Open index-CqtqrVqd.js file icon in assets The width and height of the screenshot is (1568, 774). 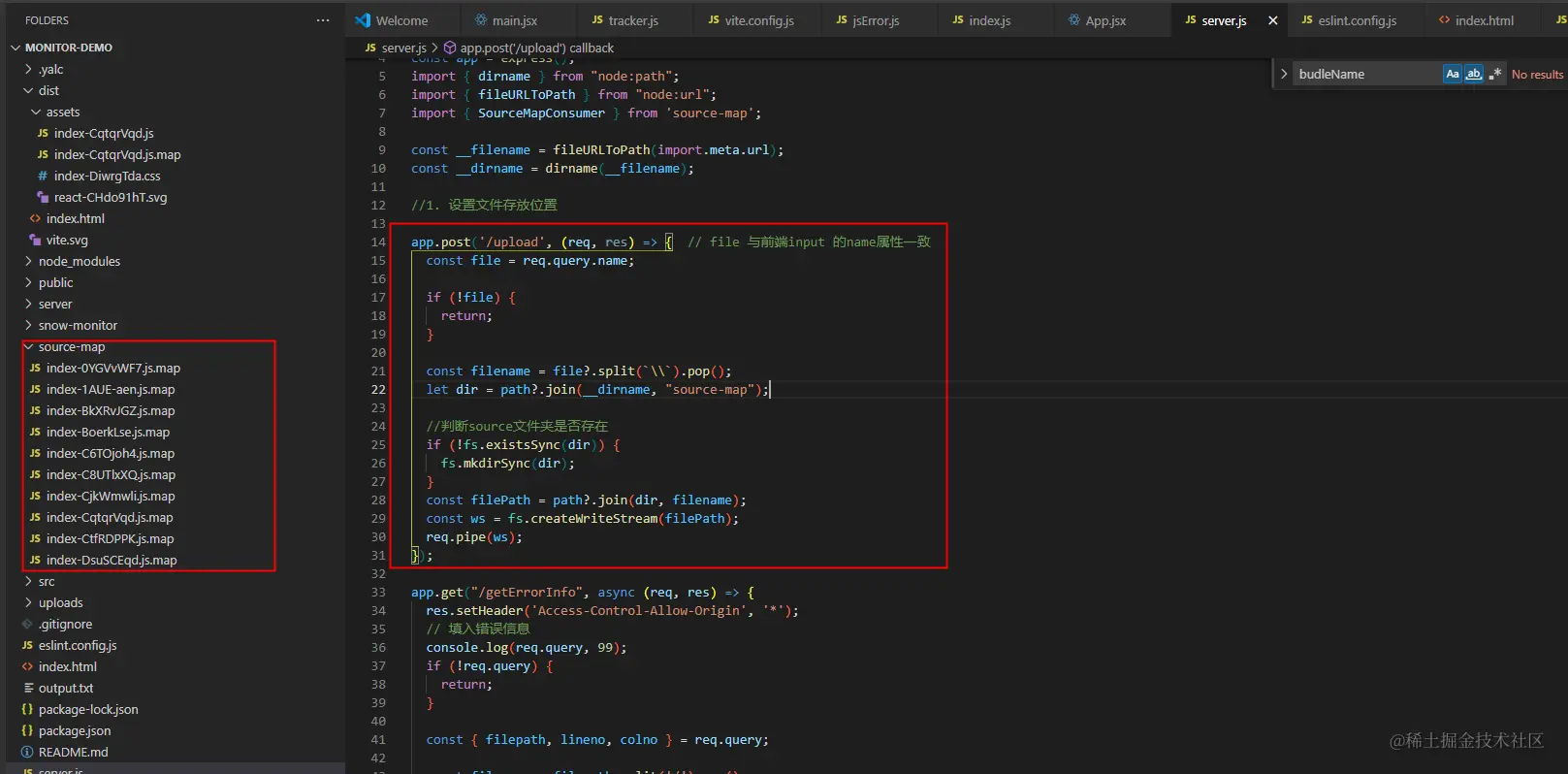[x=43, y=134]
